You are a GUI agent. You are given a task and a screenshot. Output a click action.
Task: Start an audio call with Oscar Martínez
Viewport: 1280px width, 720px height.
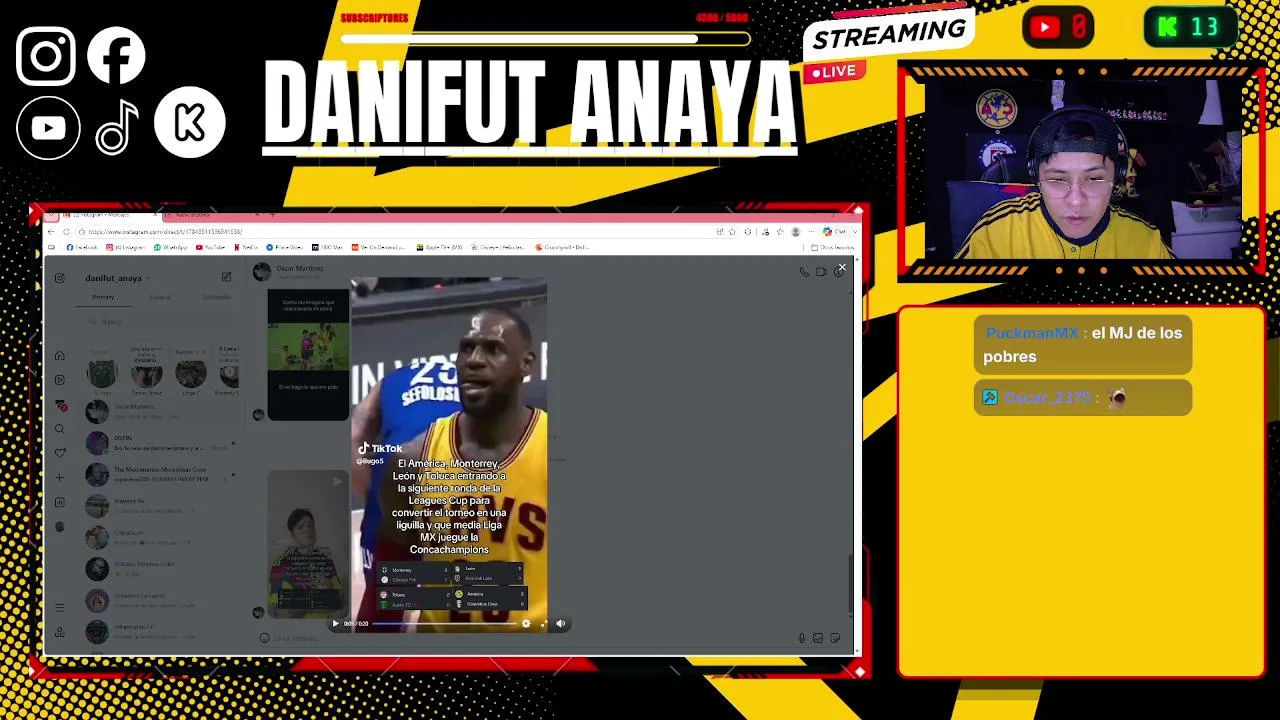pos(804,272)
